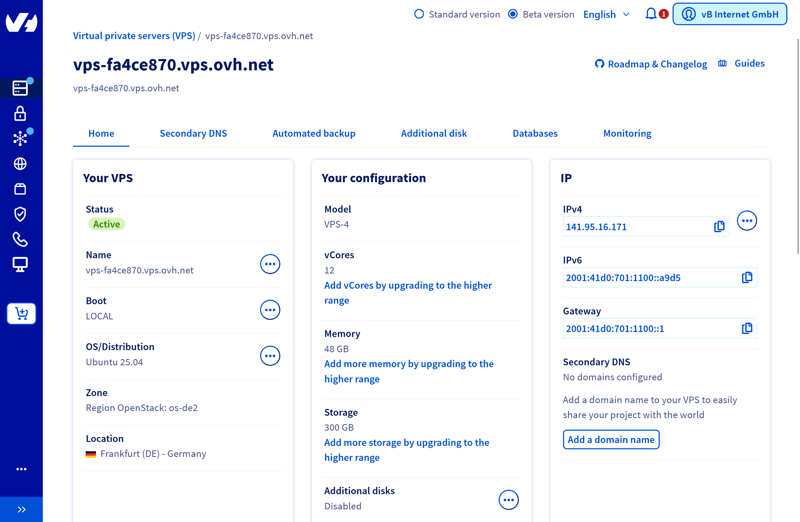Copy the IPv4 address to clipboard
The image size is (800, 522).
(719, 227)
